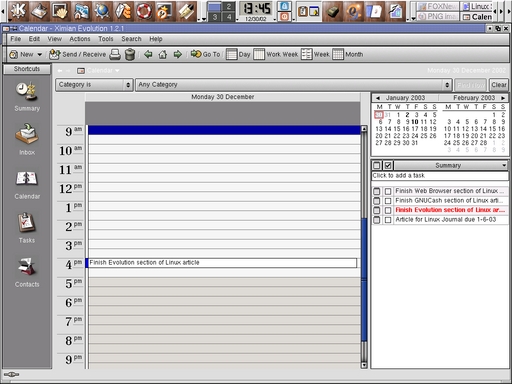The image size is (512, 384).
Task: Open the Tasks shortcut
Action: point(27,228)
